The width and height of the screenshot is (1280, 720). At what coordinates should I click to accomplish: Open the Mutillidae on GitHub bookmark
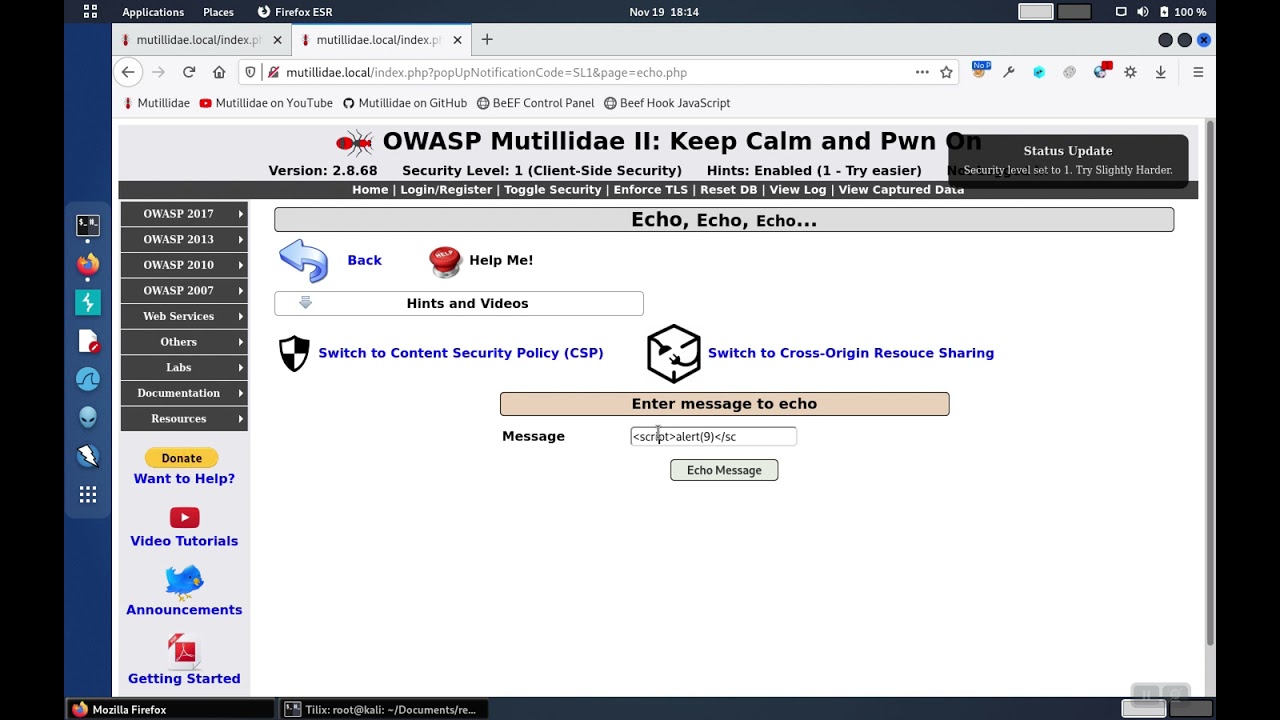point(405,103)
